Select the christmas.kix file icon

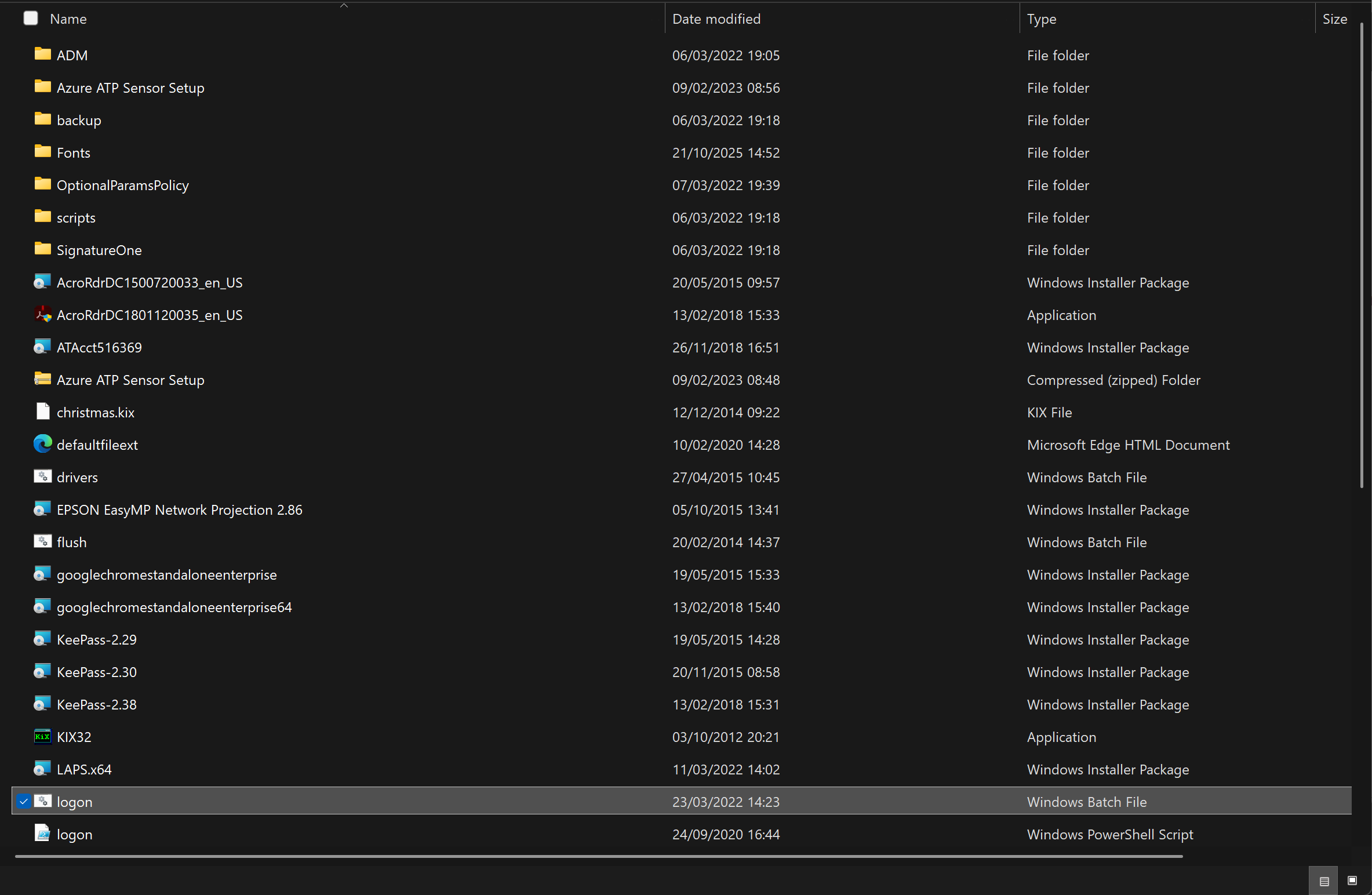[x=42, y=412]
